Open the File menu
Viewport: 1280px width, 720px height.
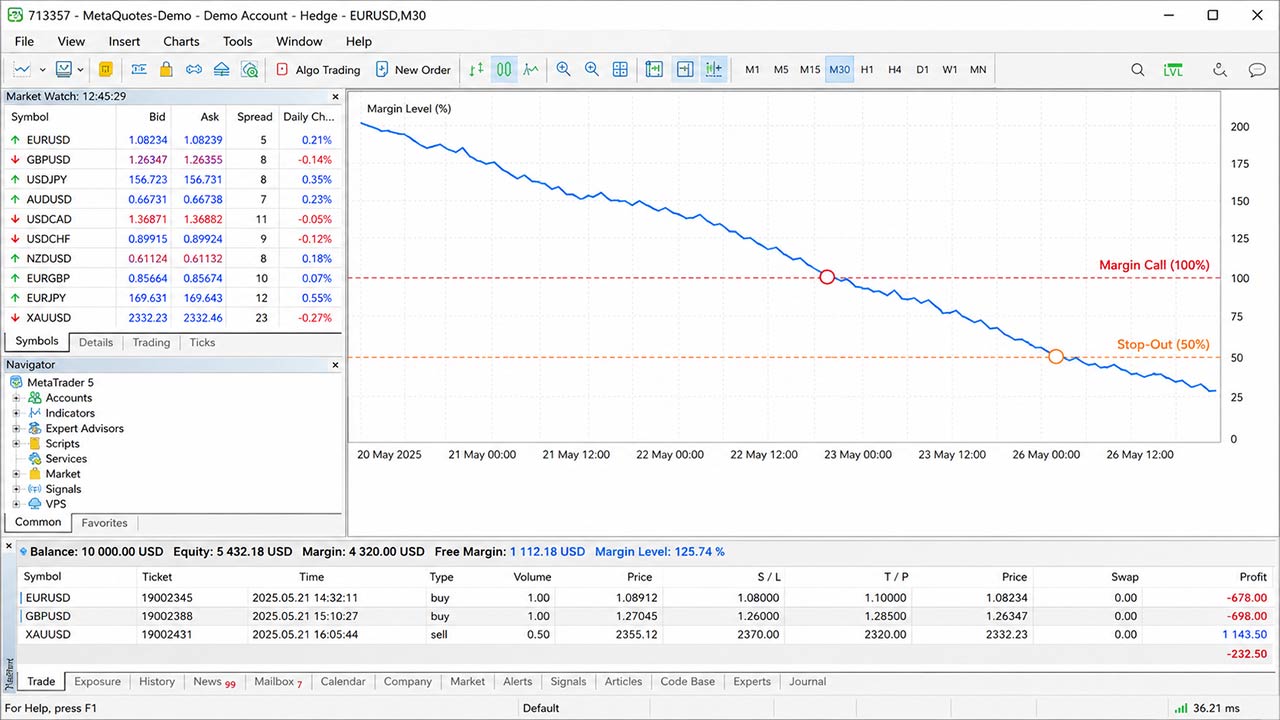[24, 41]
